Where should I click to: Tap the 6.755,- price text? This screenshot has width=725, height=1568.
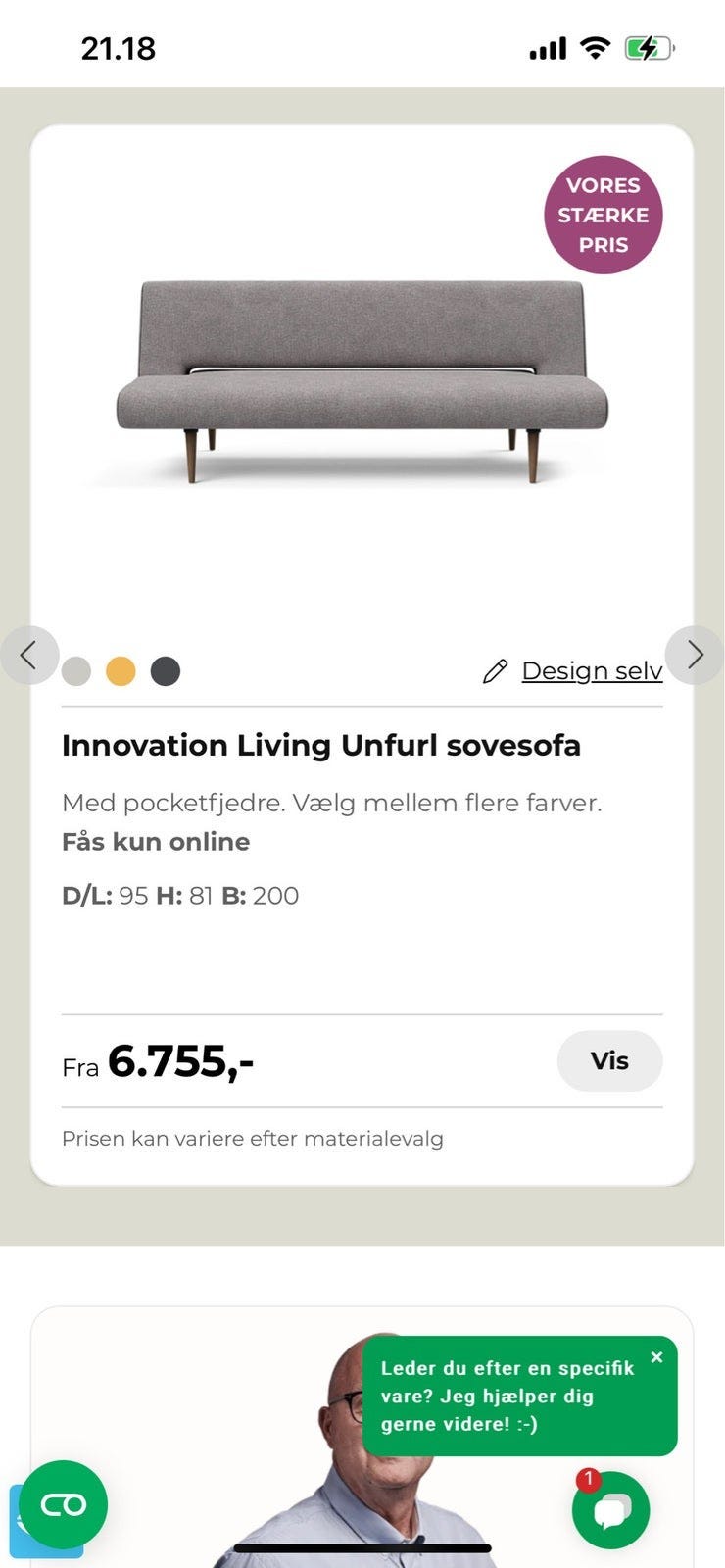[180, 1061]
